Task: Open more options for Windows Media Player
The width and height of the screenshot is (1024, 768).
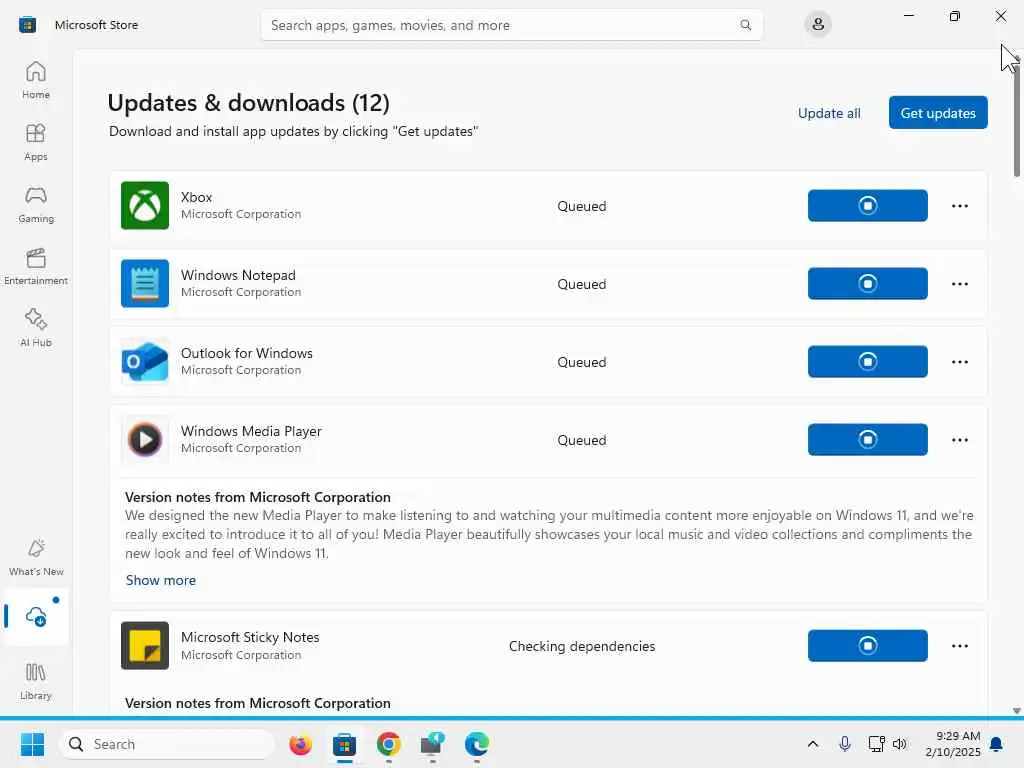Action: [x=959, y=440]
